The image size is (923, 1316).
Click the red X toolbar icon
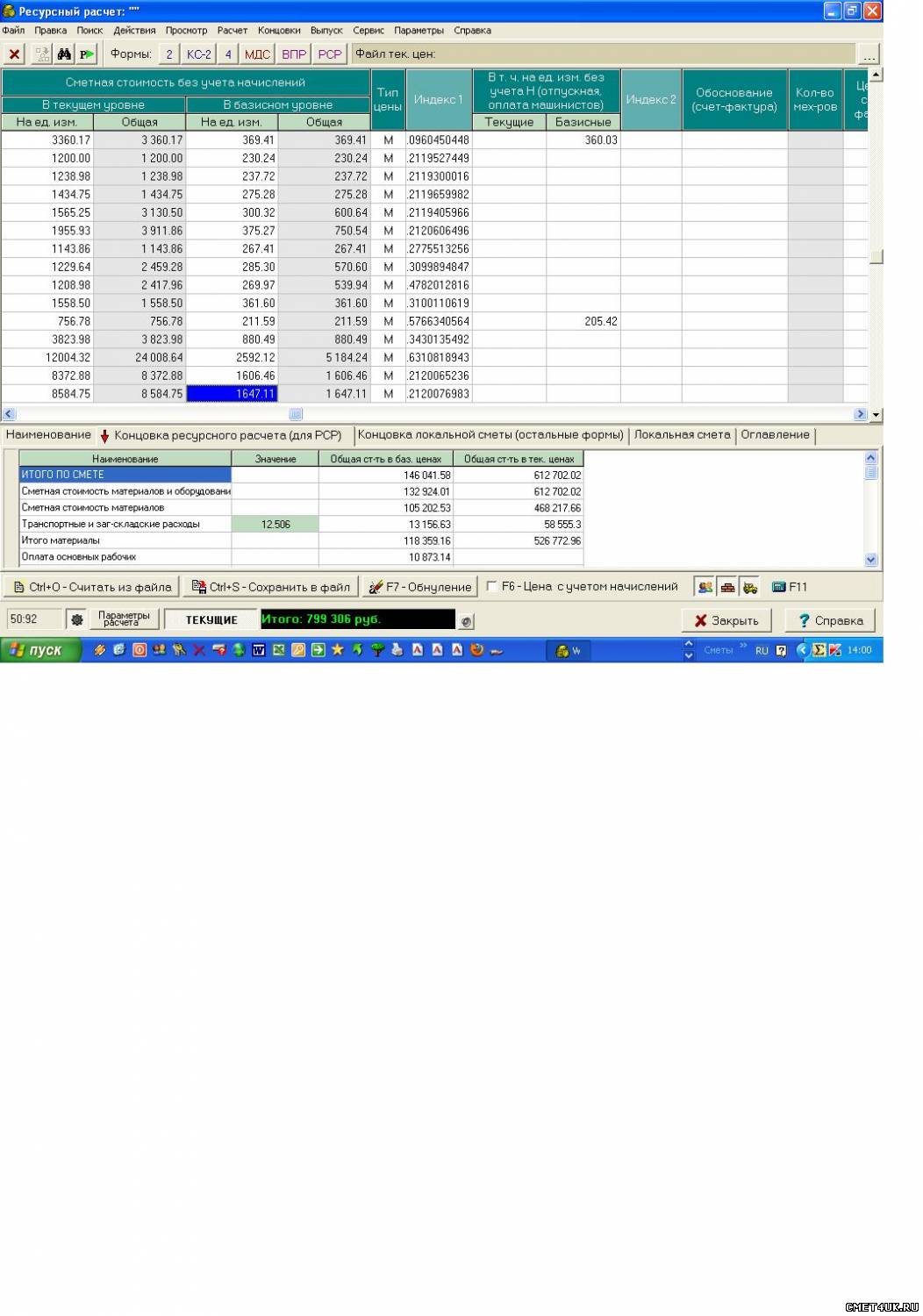click(14, 54)
